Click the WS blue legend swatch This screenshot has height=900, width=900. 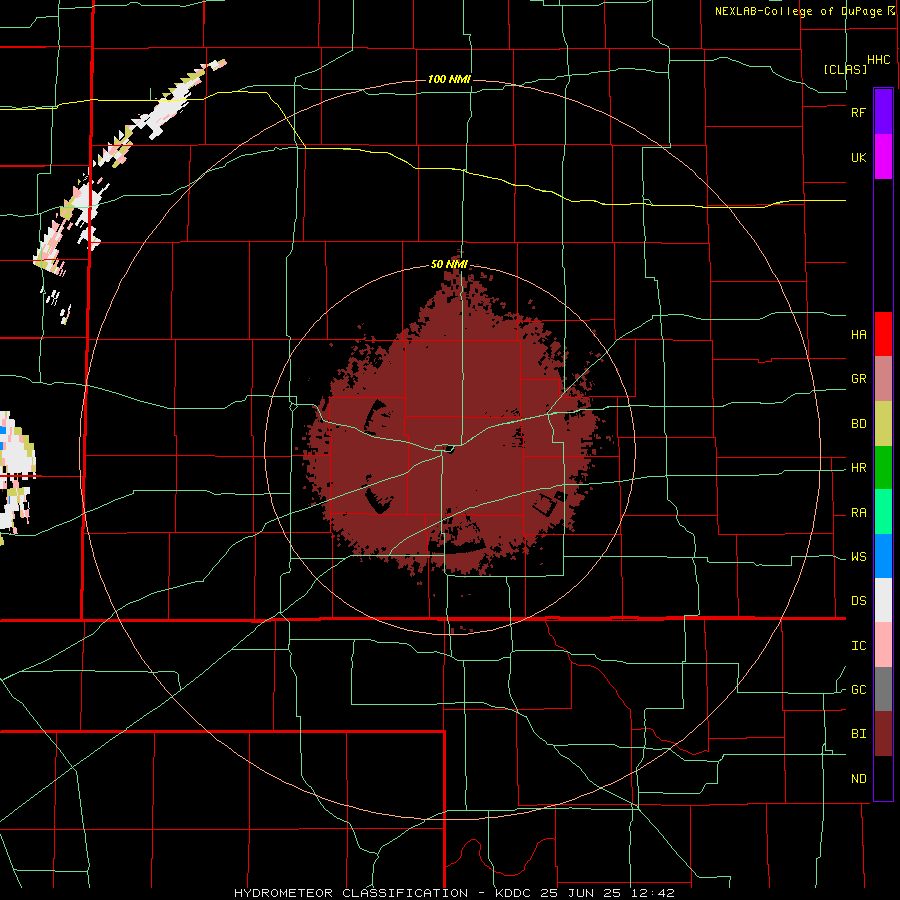[x=883, y=556]
